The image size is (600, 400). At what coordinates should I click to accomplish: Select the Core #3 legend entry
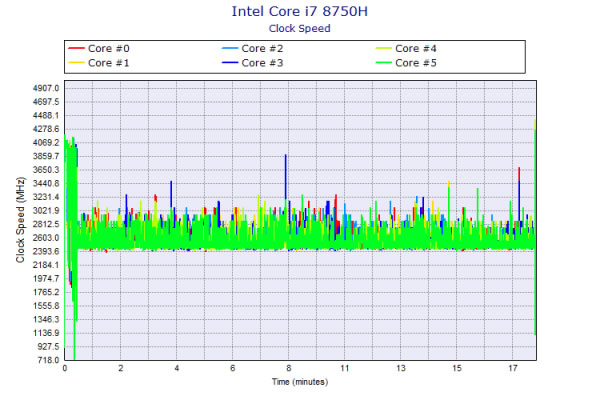point(253,63)
